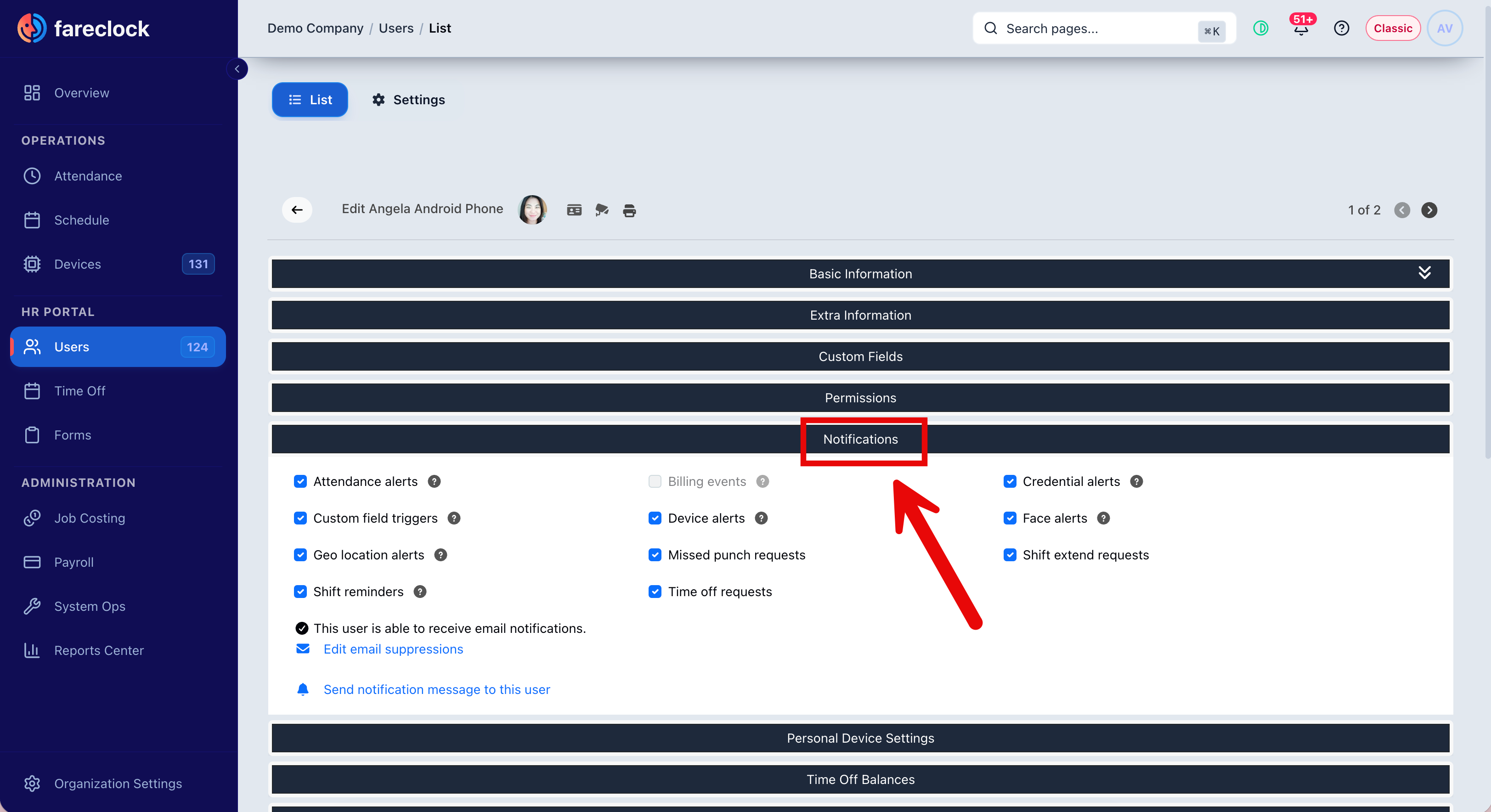Screen dimensions: 1491x812
Task: Click the ID card icon beside user photo
Action: [x=574, y=210]
